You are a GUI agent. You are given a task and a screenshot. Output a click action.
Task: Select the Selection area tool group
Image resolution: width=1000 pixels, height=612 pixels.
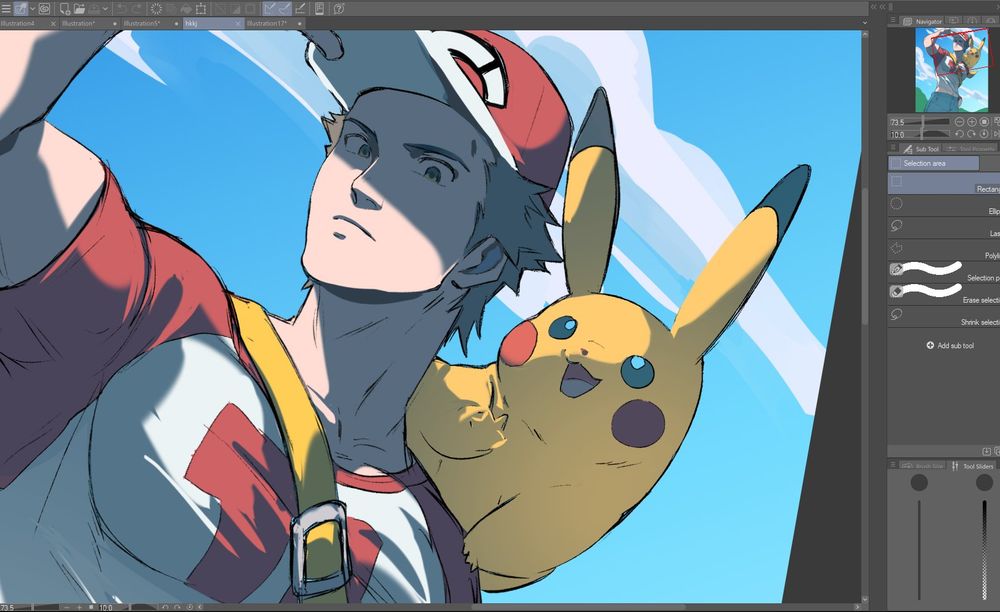(934, 163)
